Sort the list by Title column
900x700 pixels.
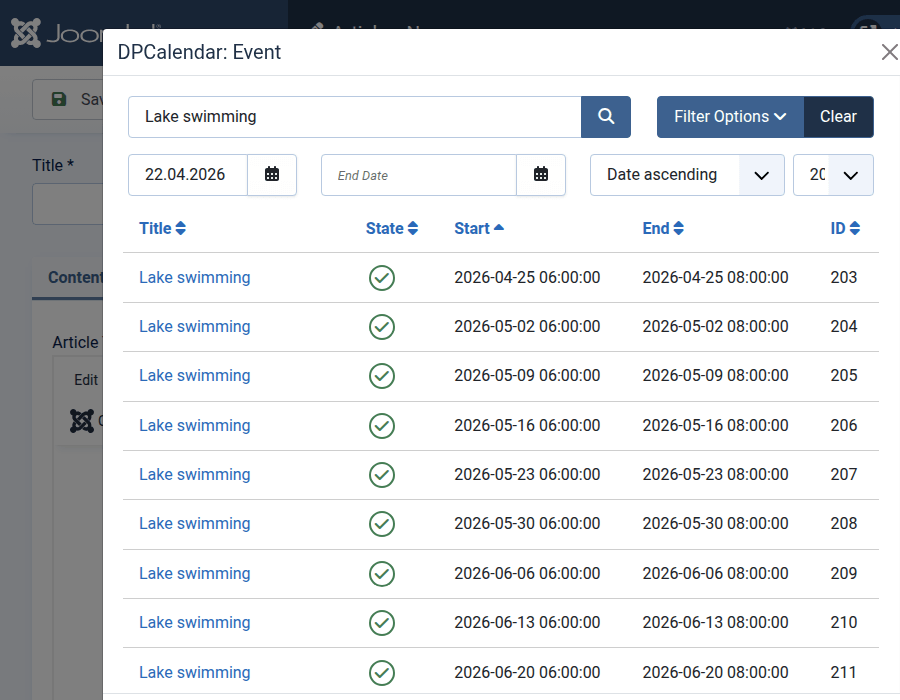pyautogui.click(x=162, y=228)
